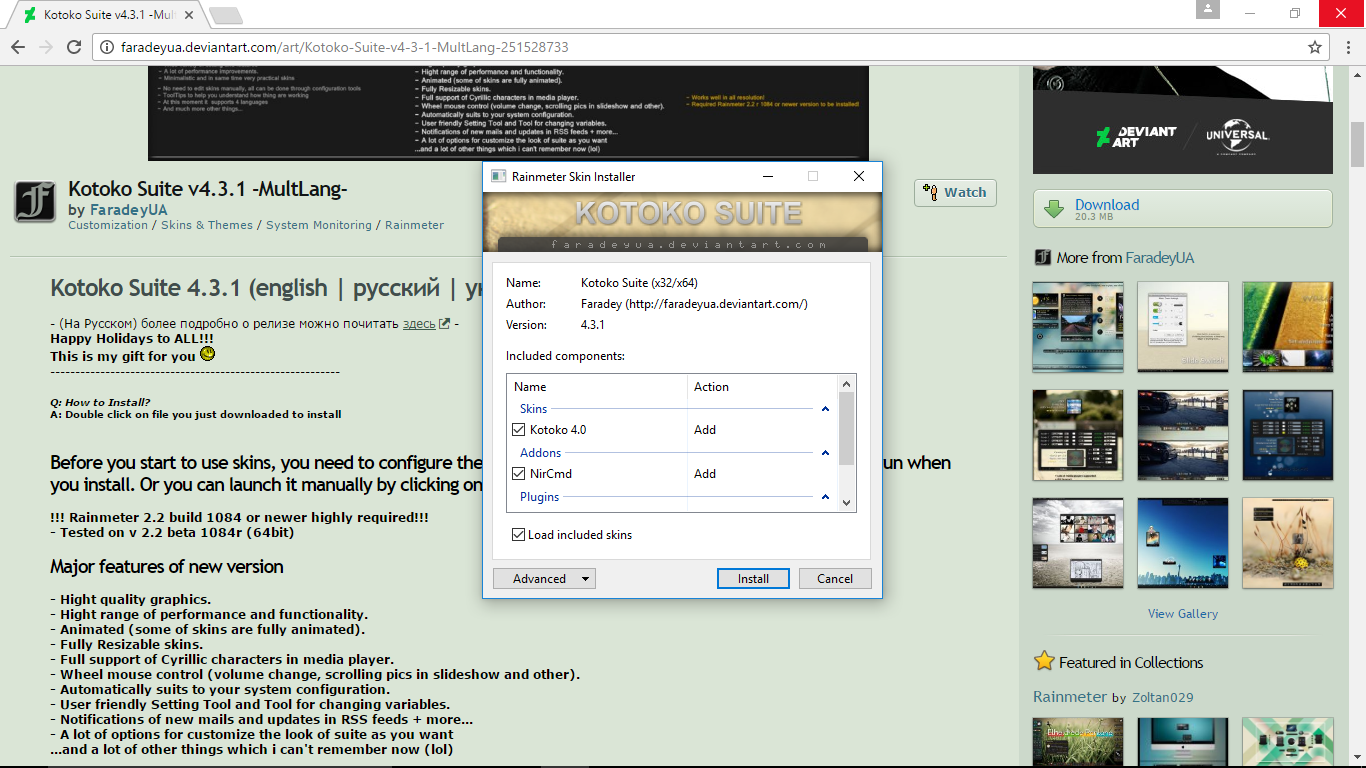Screen dimensions: 1366x768
Task: Select Kotoko Suite browser tab
Action: pos(109,15)
